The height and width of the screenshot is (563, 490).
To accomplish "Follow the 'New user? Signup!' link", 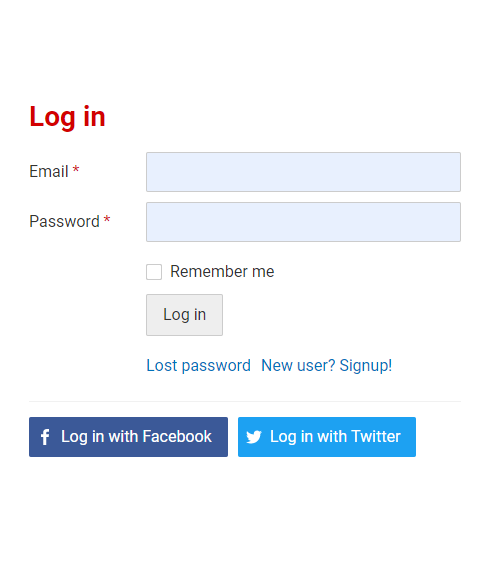I will click(x=326, y=366).
